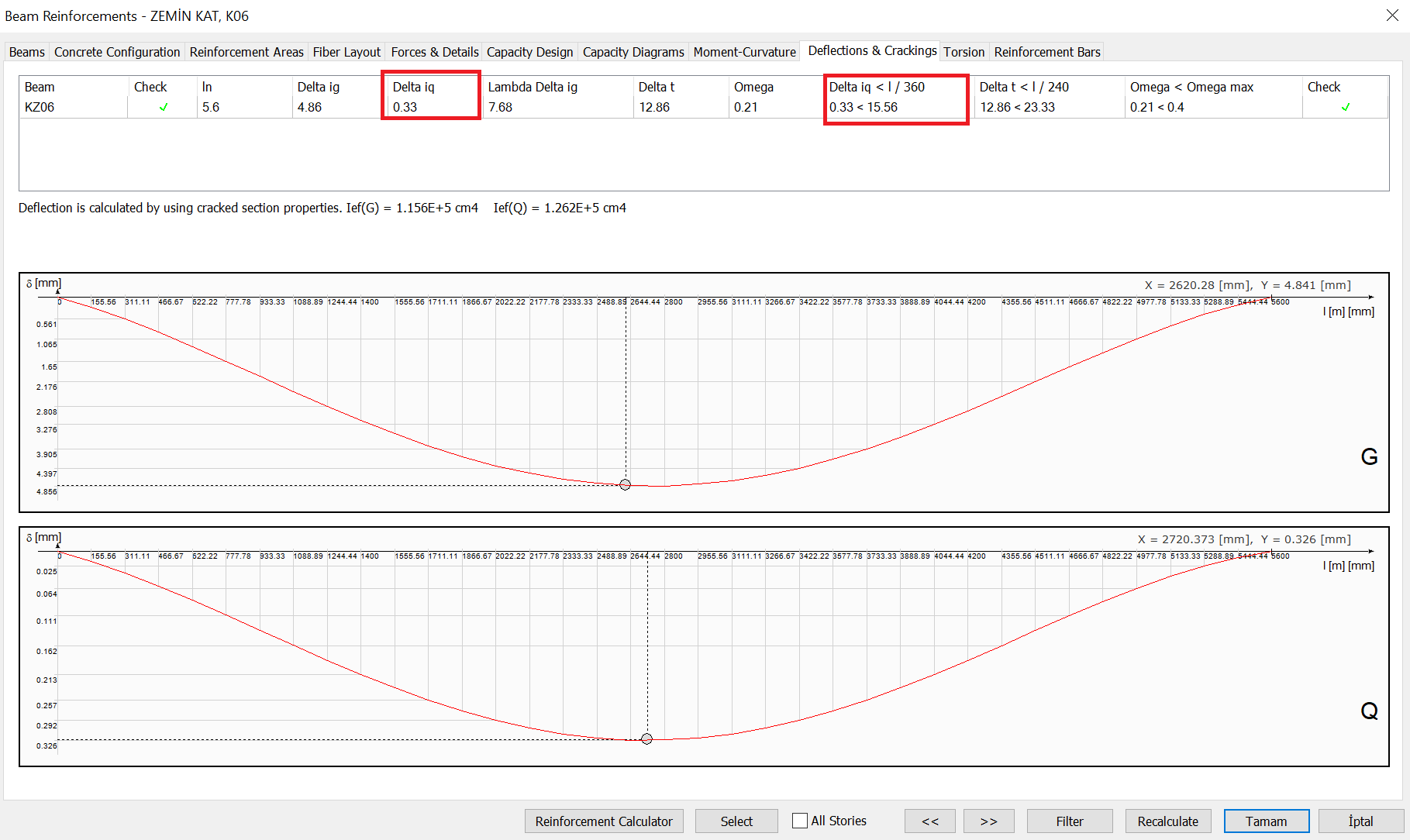The width and height of the screenshot is (1410, 840).
Task: Switch to the Torsion tab
Action: pos(964,51)
